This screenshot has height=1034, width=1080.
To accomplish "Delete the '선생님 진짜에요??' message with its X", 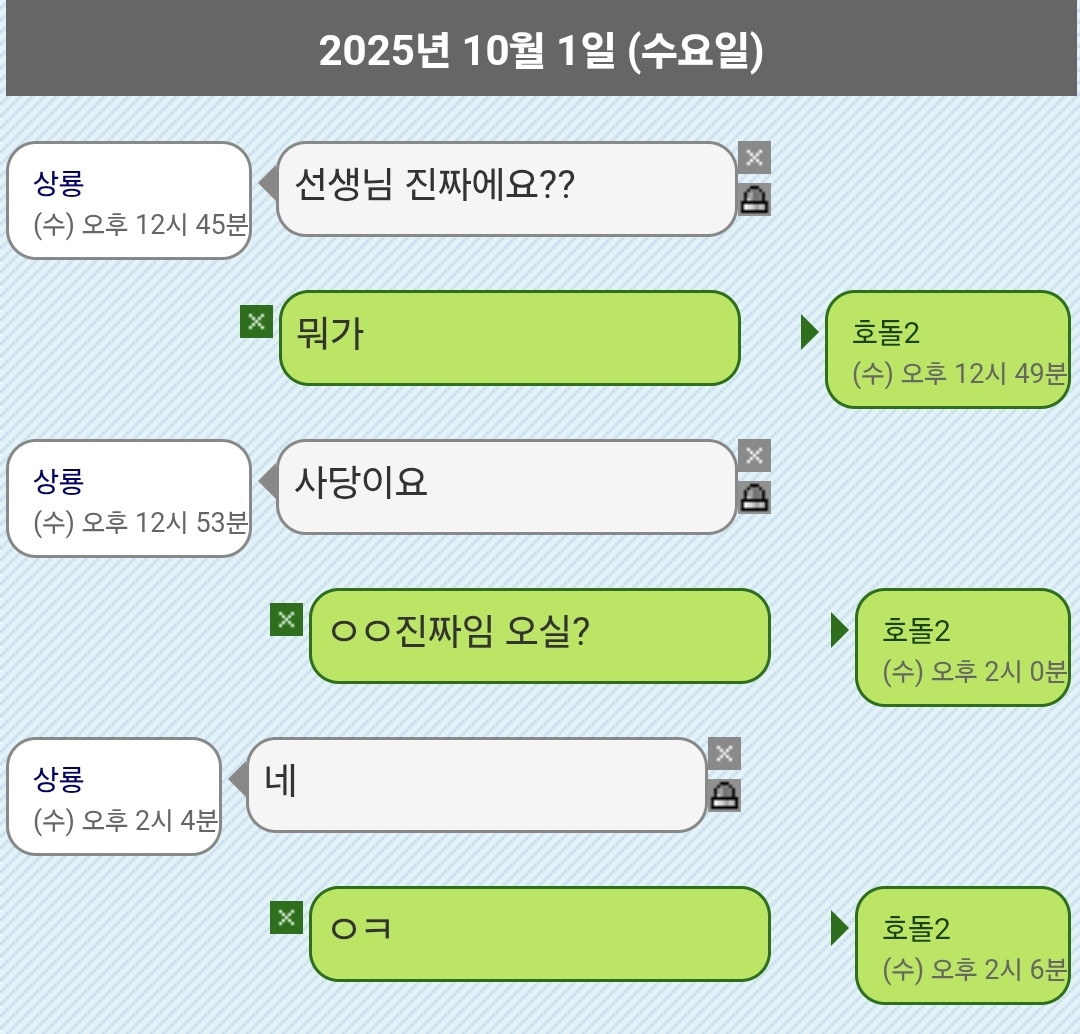I will point(754,157).
